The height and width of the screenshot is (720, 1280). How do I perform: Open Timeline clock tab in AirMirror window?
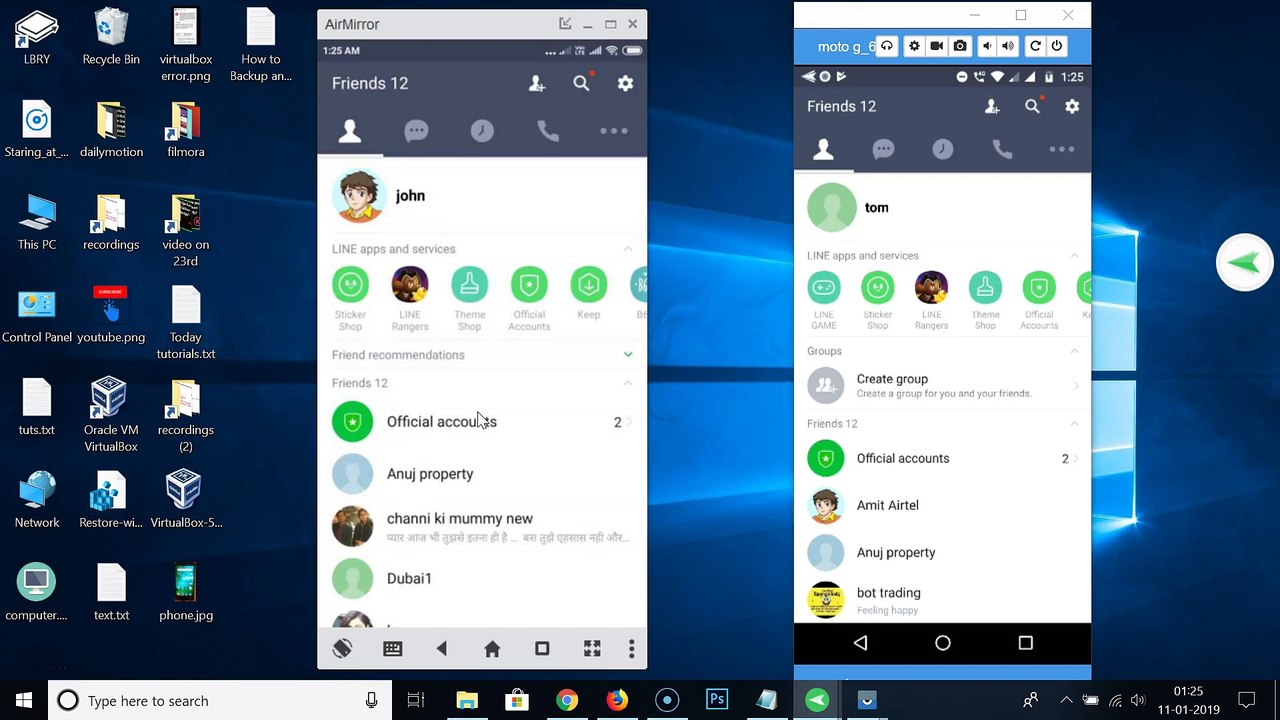(x=482, y=131)
